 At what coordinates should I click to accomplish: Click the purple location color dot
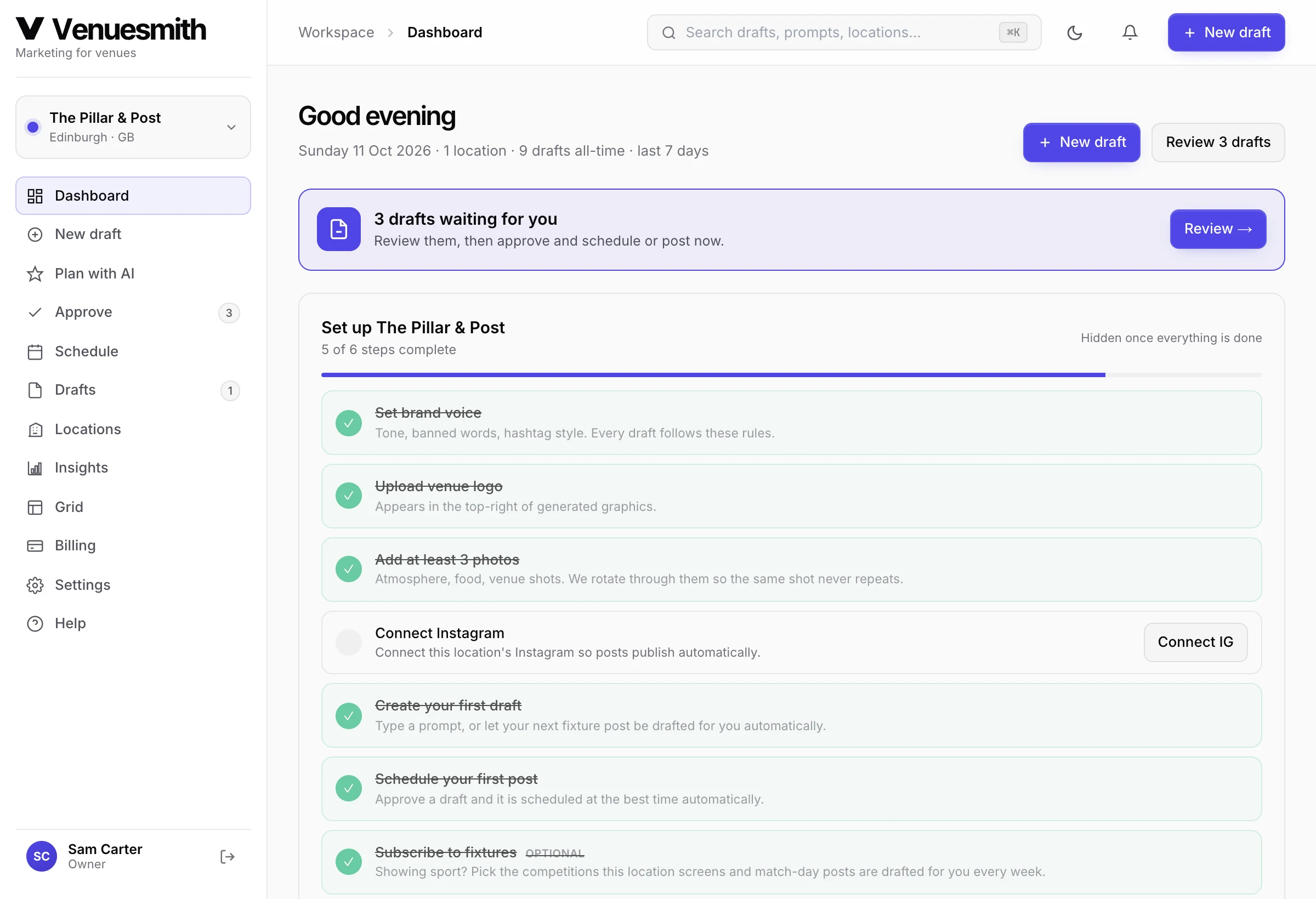pyautogui.click(x=33, y=127)
